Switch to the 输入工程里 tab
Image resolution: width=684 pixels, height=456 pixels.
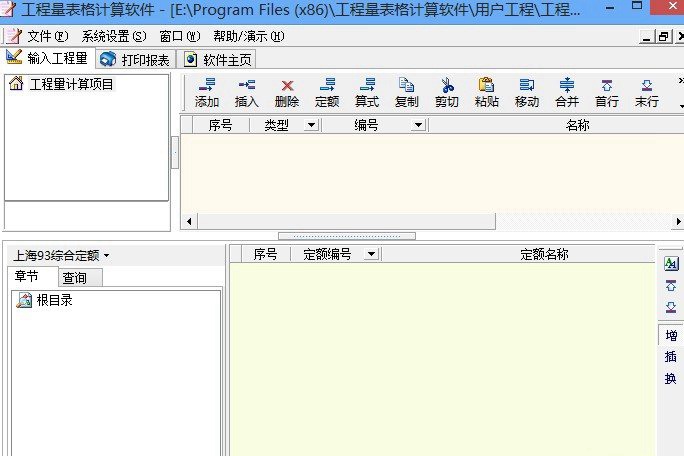coord(47,58)
